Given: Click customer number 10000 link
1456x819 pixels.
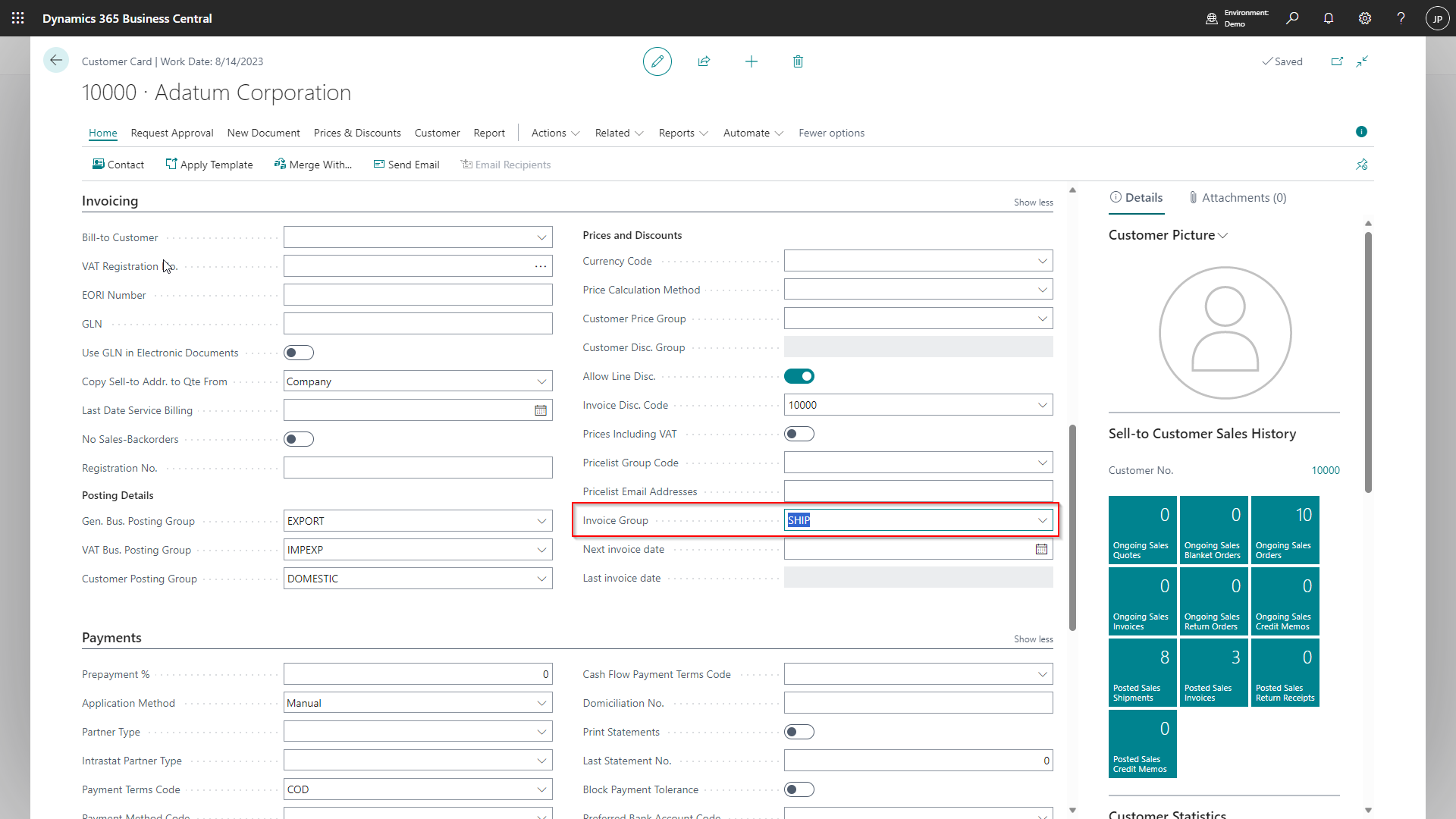Looking at the screenshot, I should click(1326, 470).
